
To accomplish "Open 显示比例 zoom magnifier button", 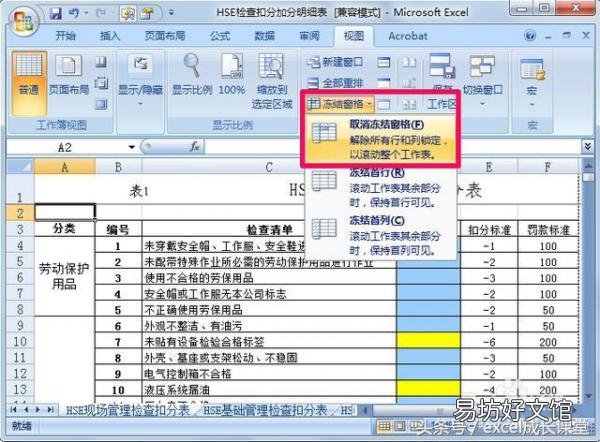I will click(192, 76).
